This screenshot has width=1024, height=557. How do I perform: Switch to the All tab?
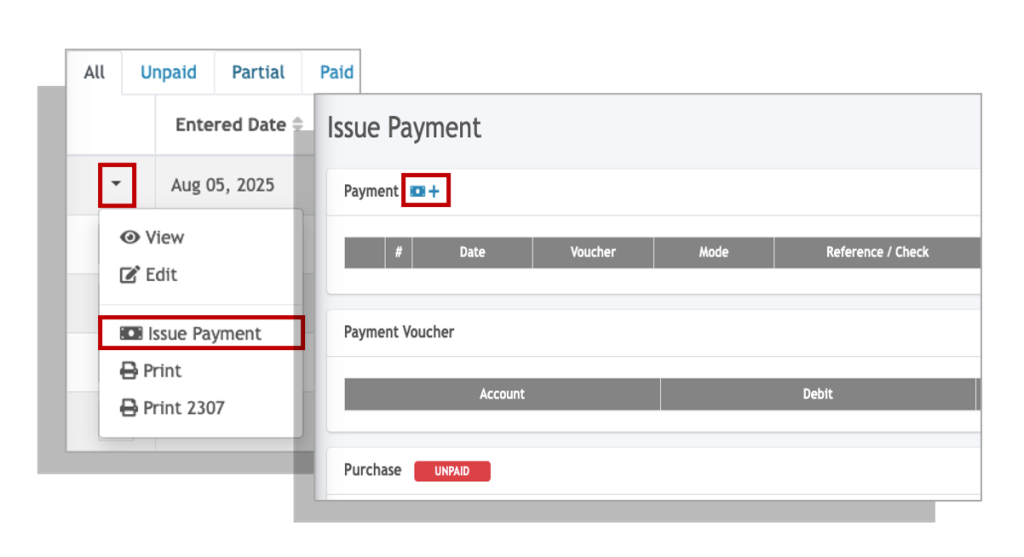click(94, 72)
